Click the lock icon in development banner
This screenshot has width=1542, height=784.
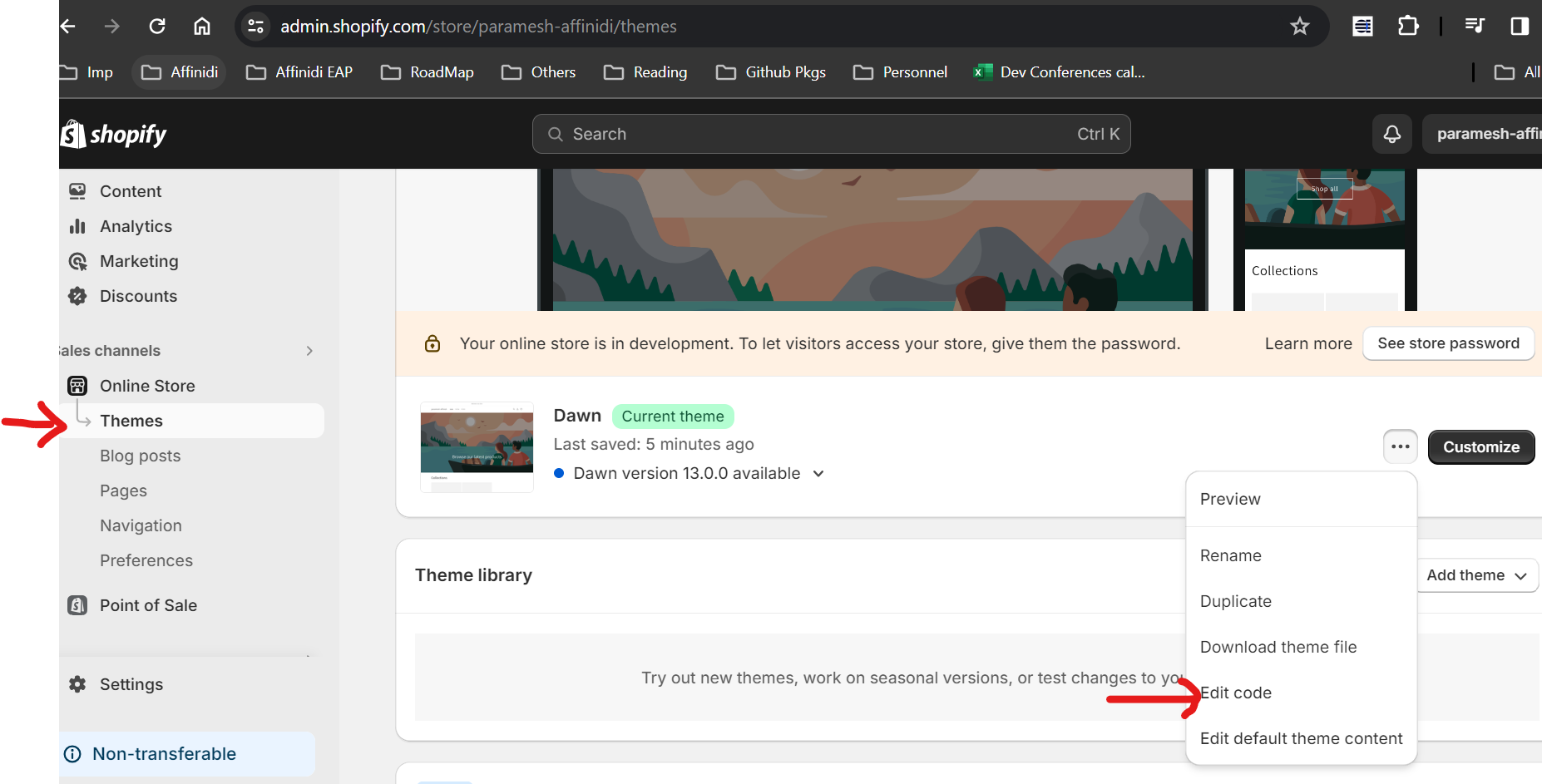tap(432, 343)
